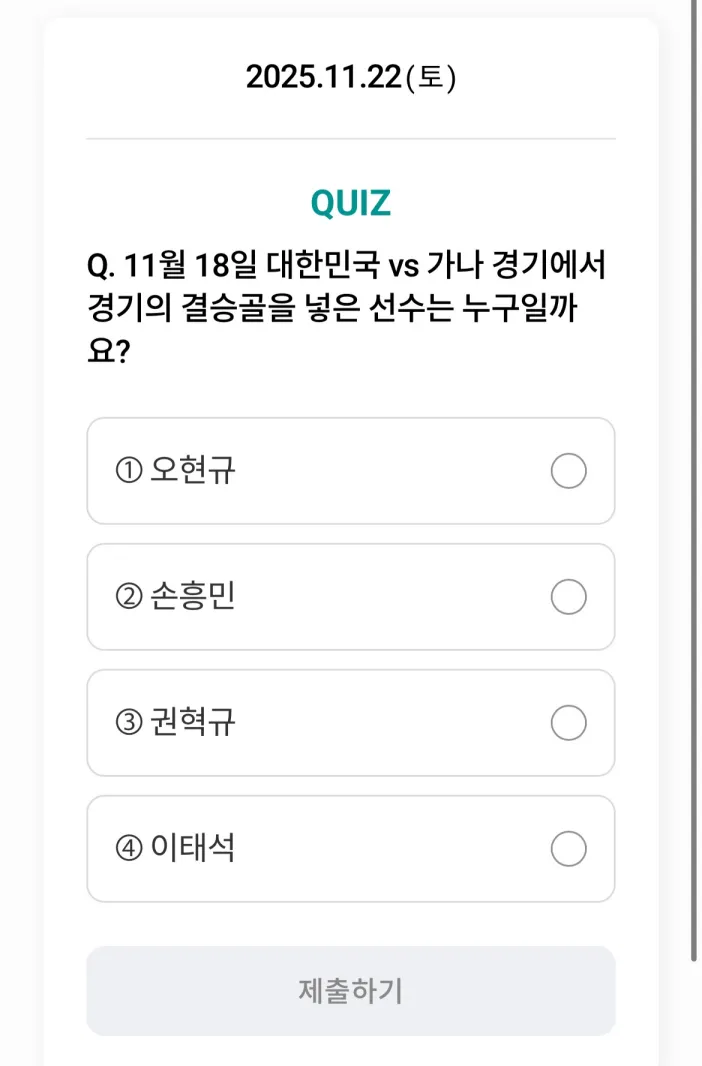
Task: Click the answer card containing 오현규
Action: click(x=350, y=471)
